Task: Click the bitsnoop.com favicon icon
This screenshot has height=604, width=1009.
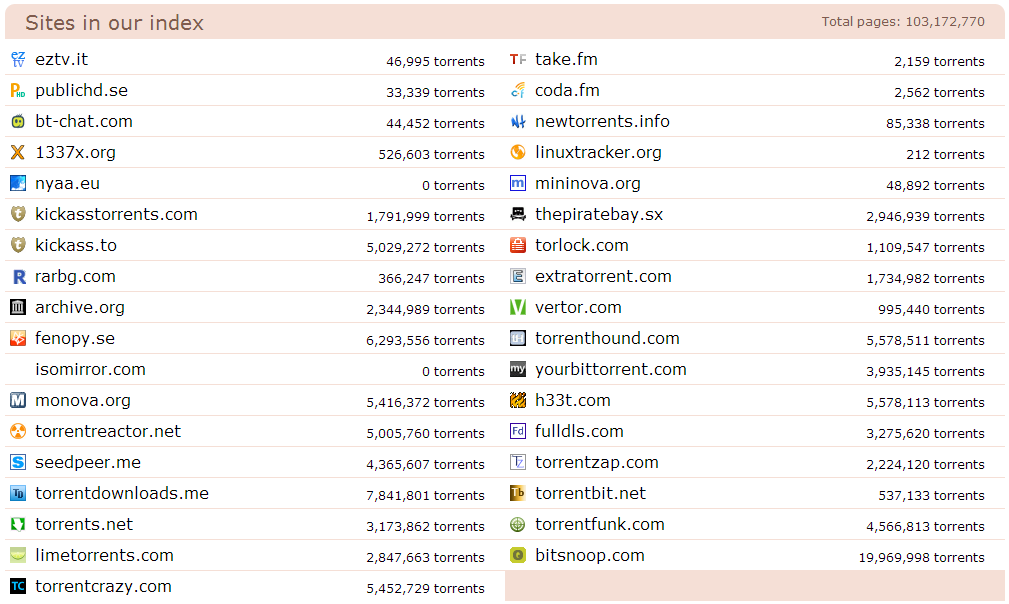Action: click(x=518, y=555)
